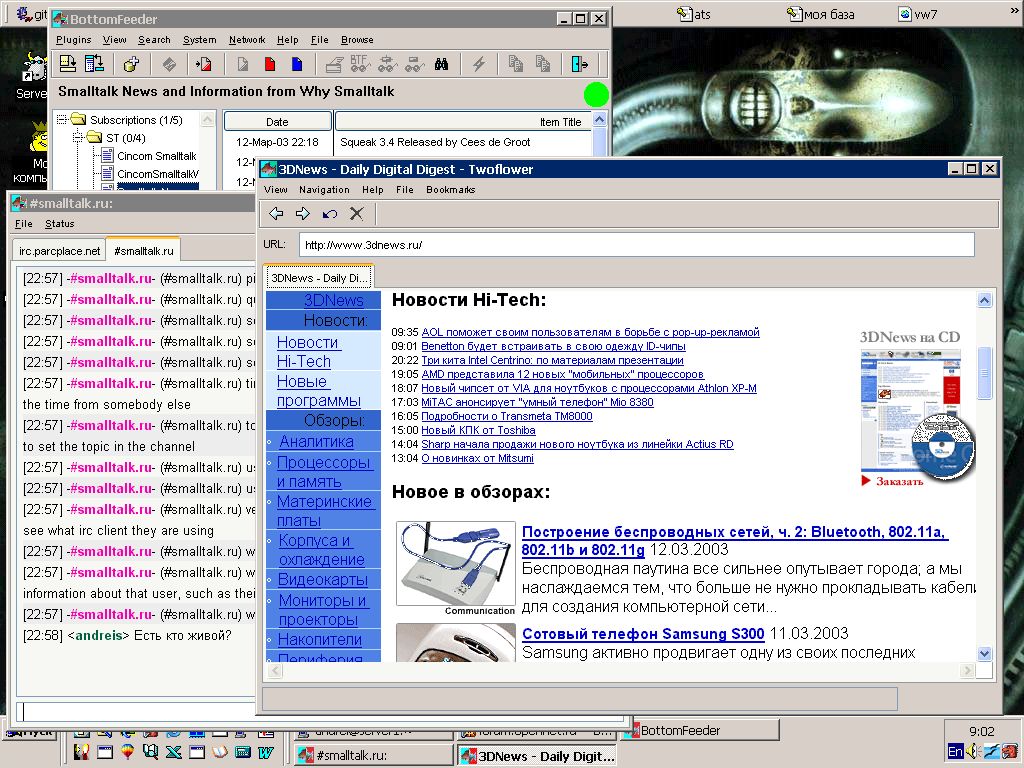Open Plugins menu in BottomFeeder

coord(74,40)
